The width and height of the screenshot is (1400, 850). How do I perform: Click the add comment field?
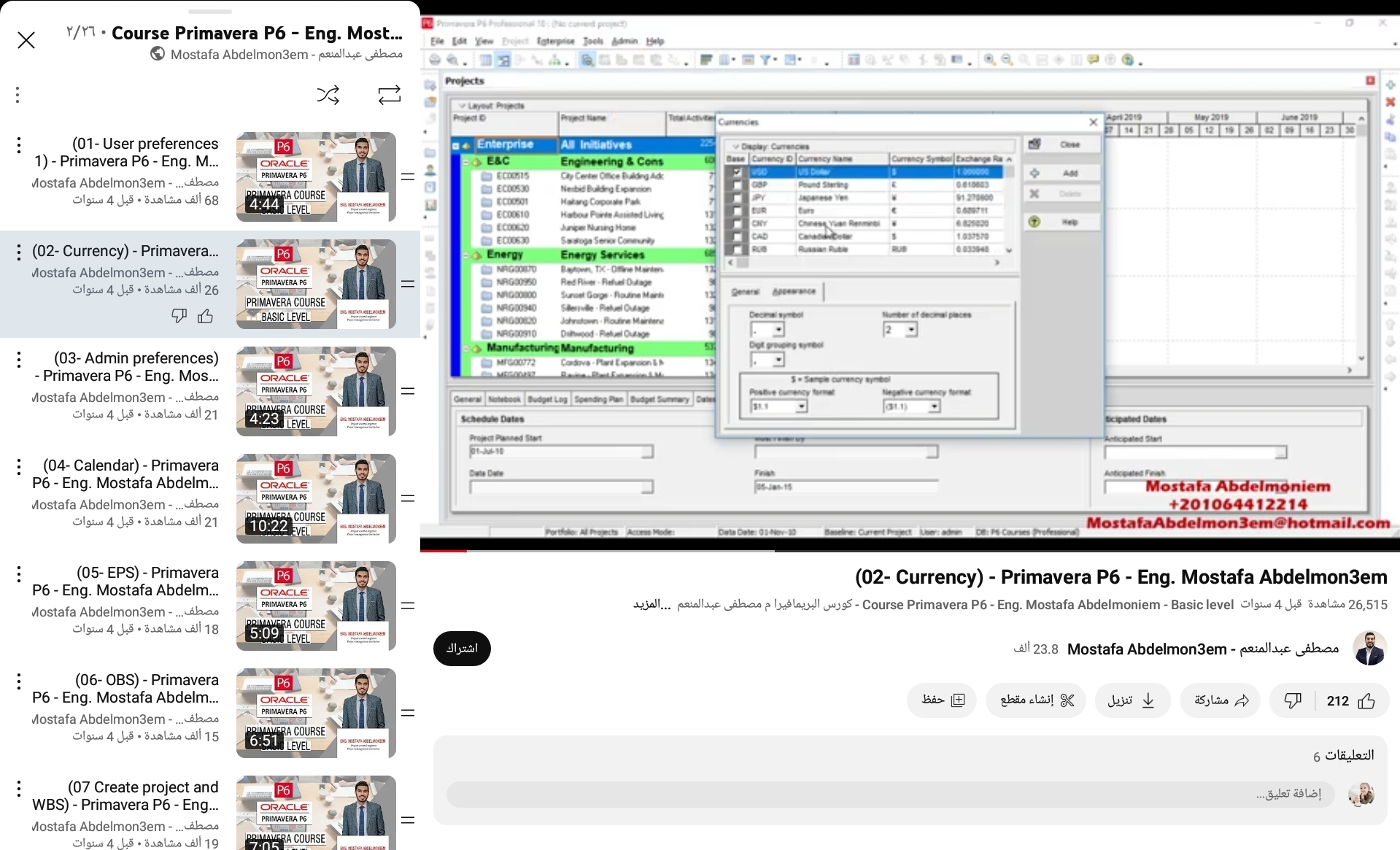[890, 794]
